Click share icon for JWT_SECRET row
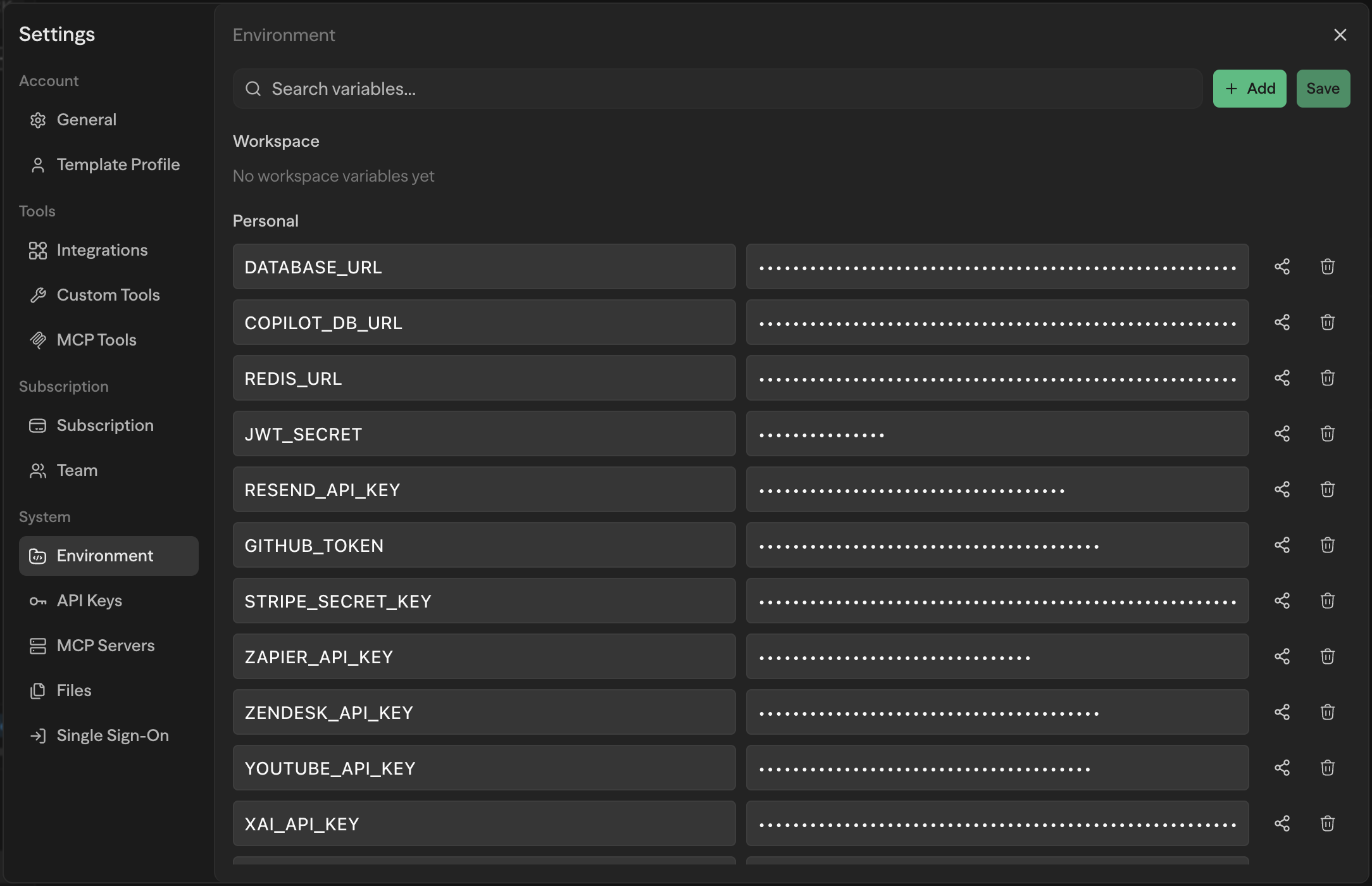The height and width of the screenshot is (886, 1372). [x=1282, y=434]
